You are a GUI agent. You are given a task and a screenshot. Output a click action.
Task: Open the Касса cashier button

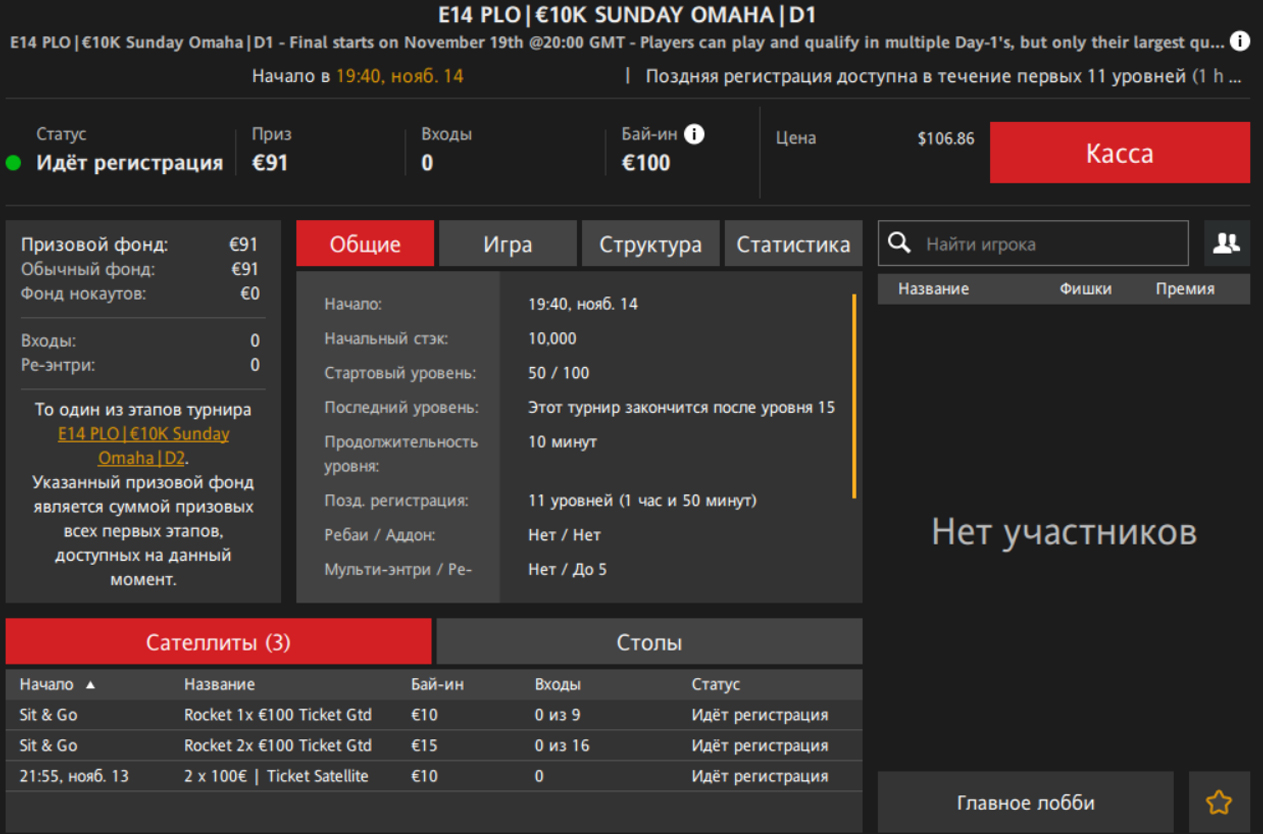1119,153
